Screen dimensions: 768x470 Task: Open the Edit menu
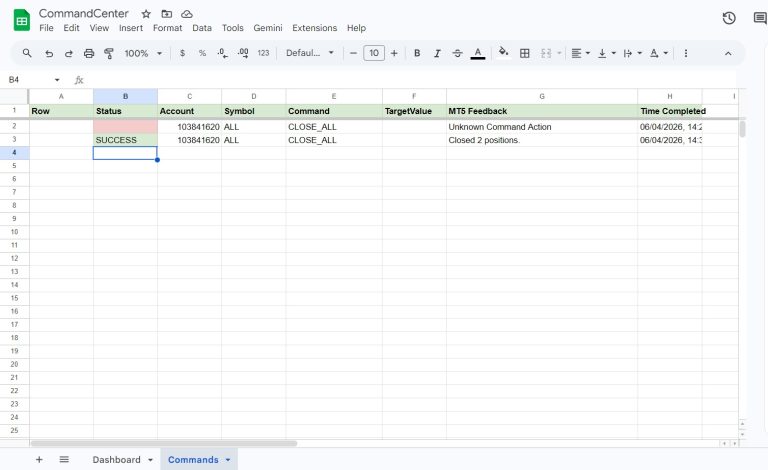[71, 28]
